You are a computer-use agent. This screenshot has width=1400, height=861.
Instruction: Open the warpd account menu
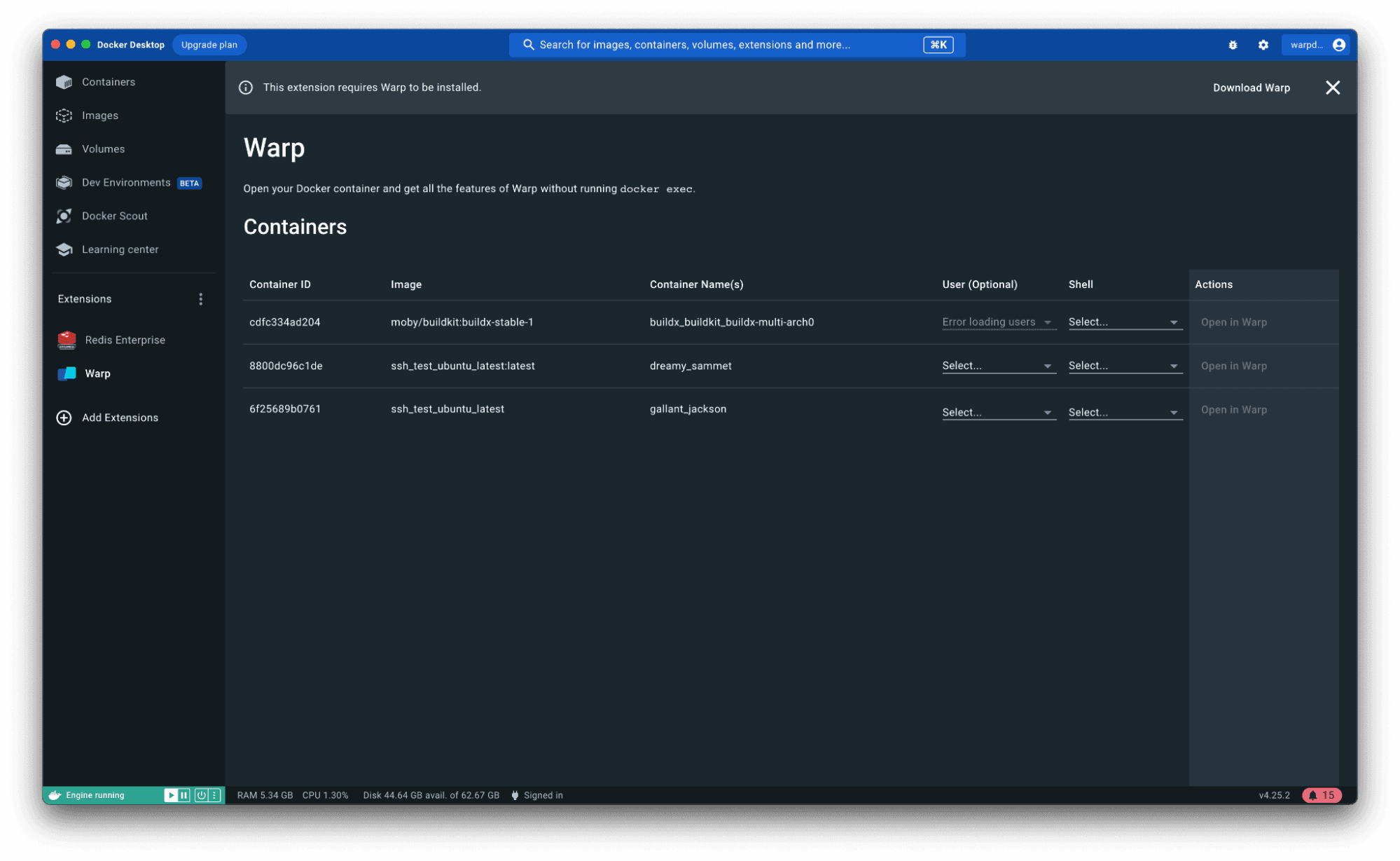(1315, 45)
